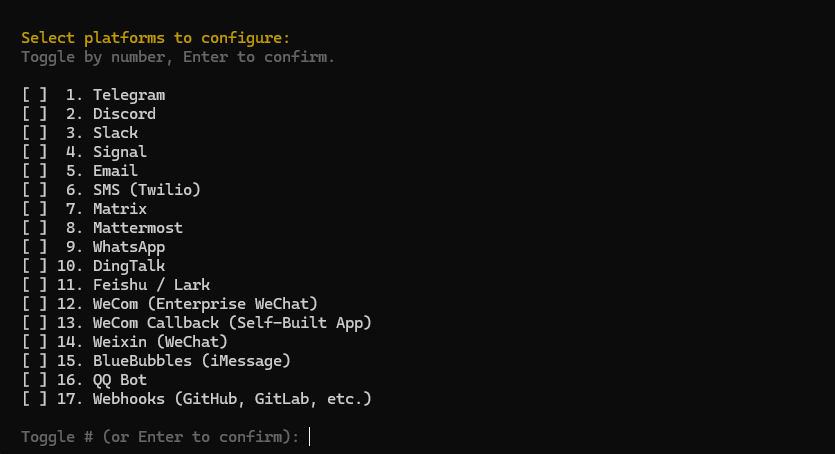Check the Slack platform box

pos(34,133)
